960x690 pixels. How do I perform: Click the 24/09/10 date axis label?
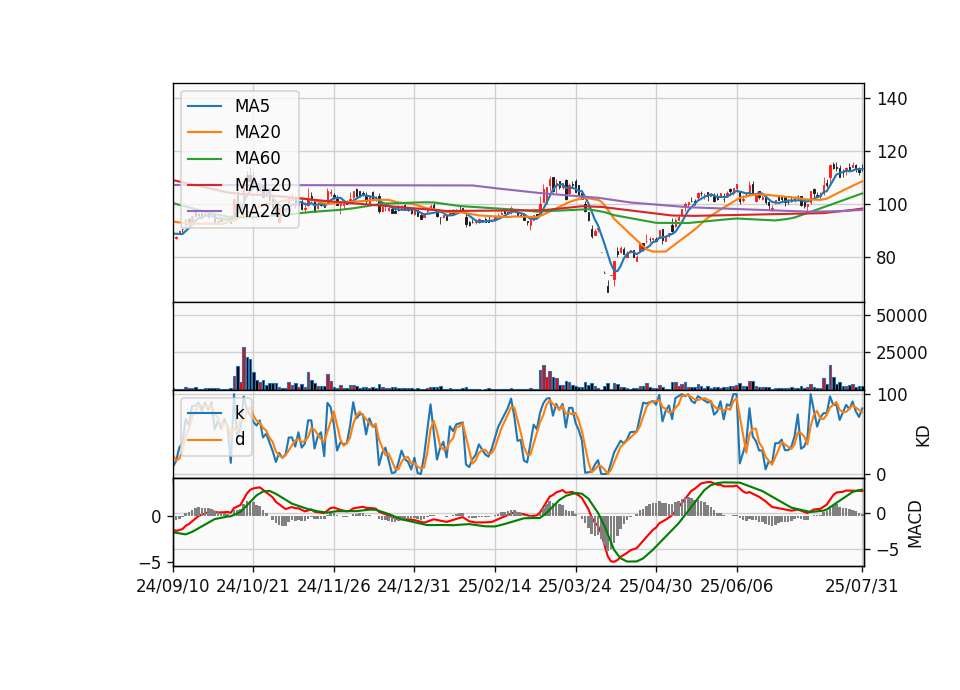173,586
